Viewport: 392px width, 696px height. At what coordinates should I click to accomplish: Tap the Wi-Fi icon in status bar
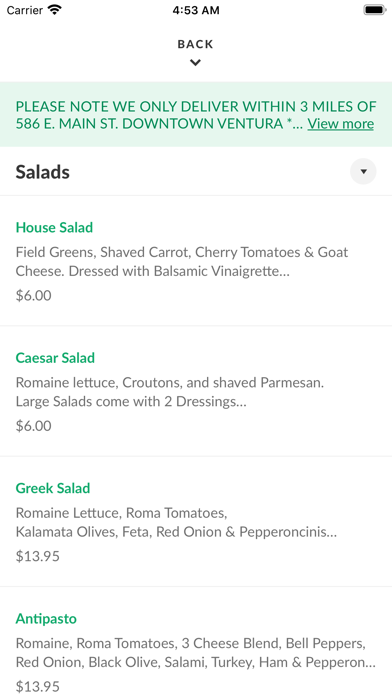pyautogui.click(x=55, y=10)
